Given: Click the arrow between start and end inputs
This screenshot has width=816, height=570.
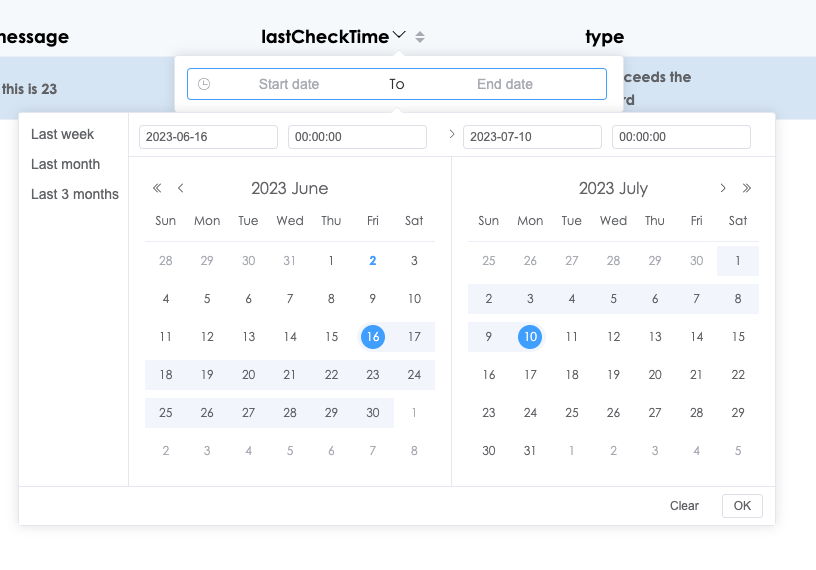Looking at the screenshot, I should coord(452,134).
